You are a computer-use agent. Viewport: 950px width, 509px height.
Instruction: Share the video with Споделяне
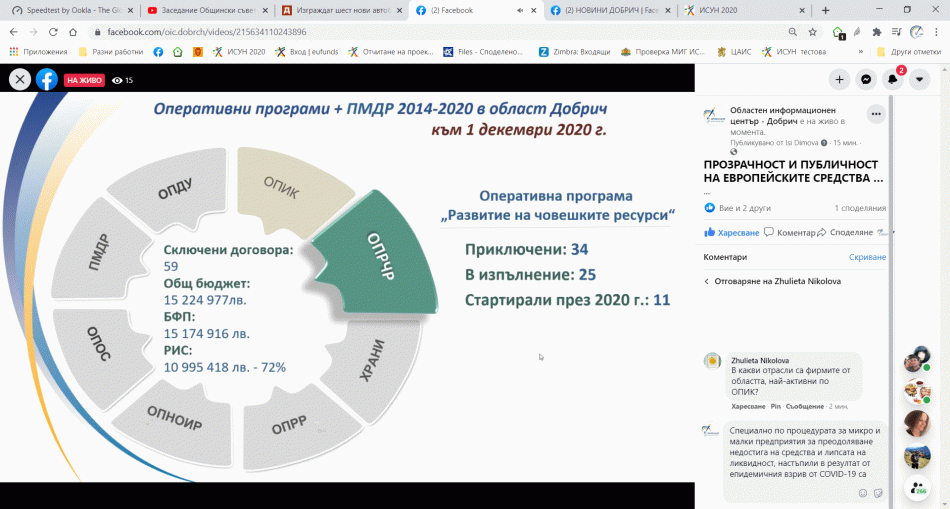(846, 232)
